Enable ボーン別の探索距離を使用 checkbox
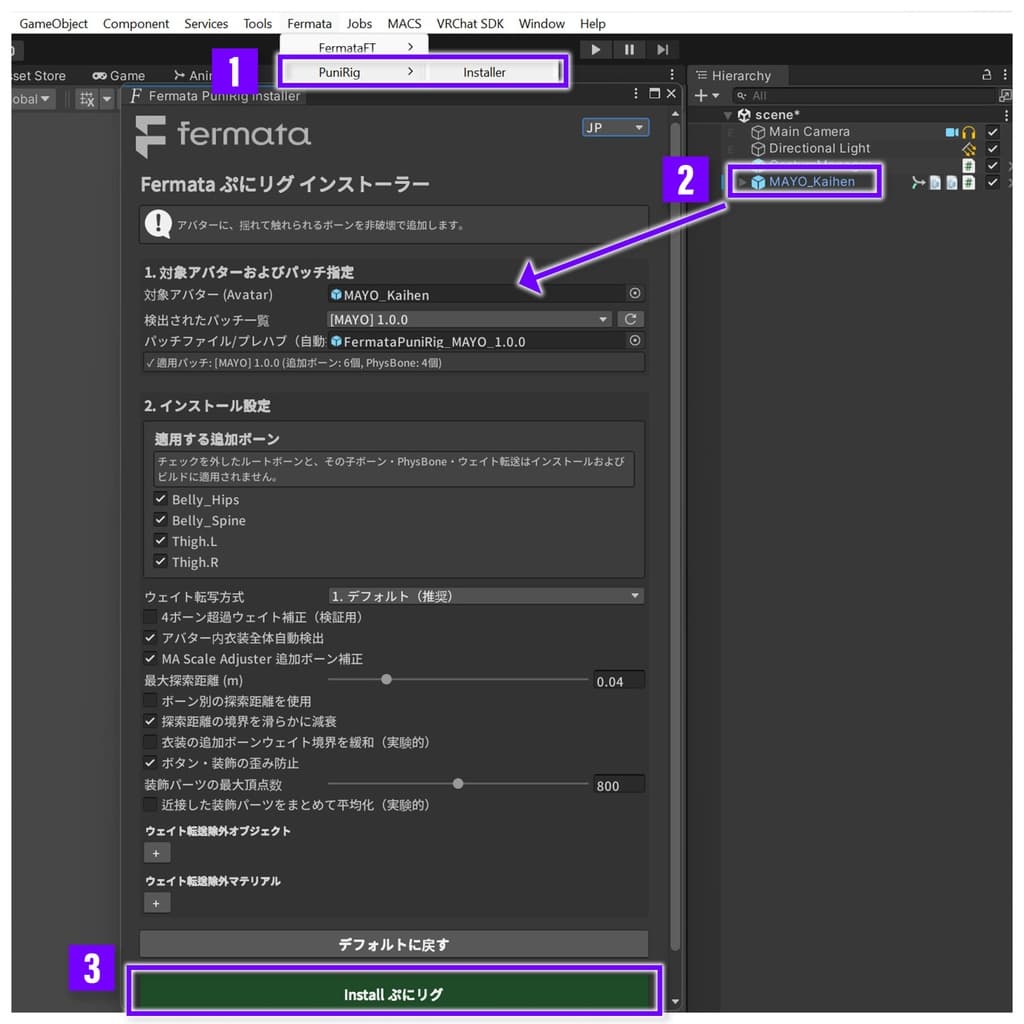 (150, 700)
